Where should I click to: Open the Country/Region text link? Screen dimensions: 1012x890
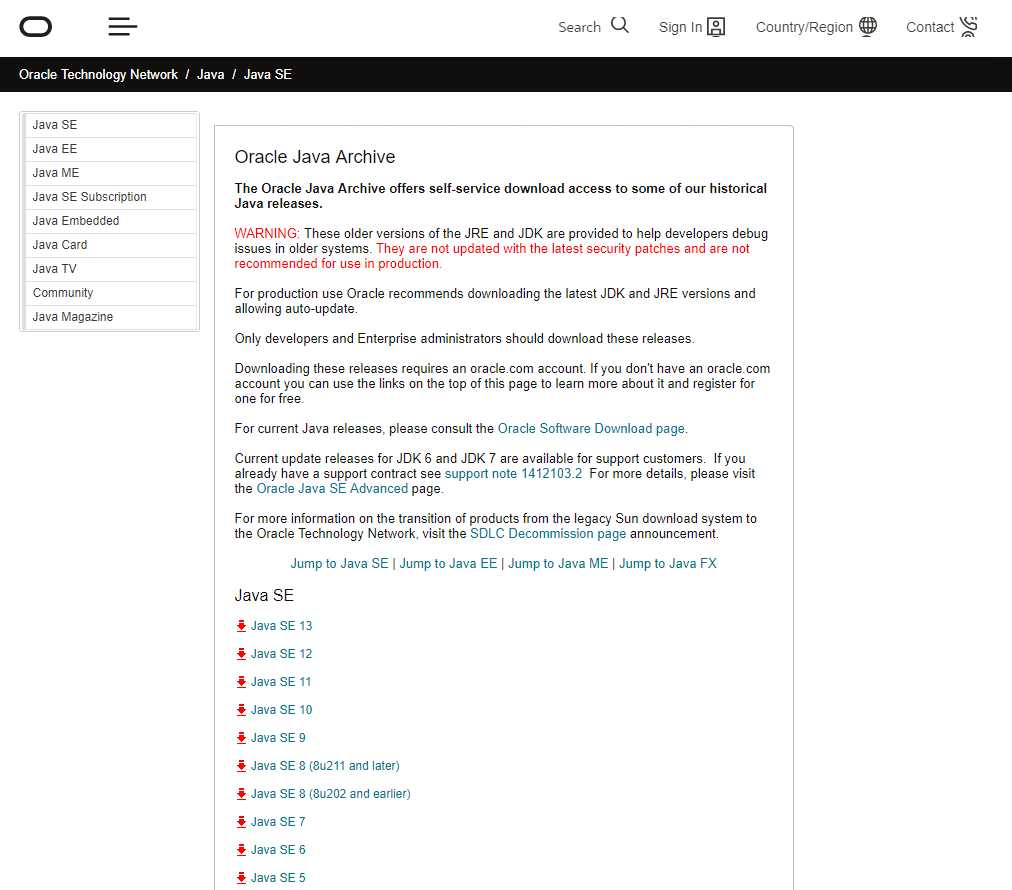[804, 27]
